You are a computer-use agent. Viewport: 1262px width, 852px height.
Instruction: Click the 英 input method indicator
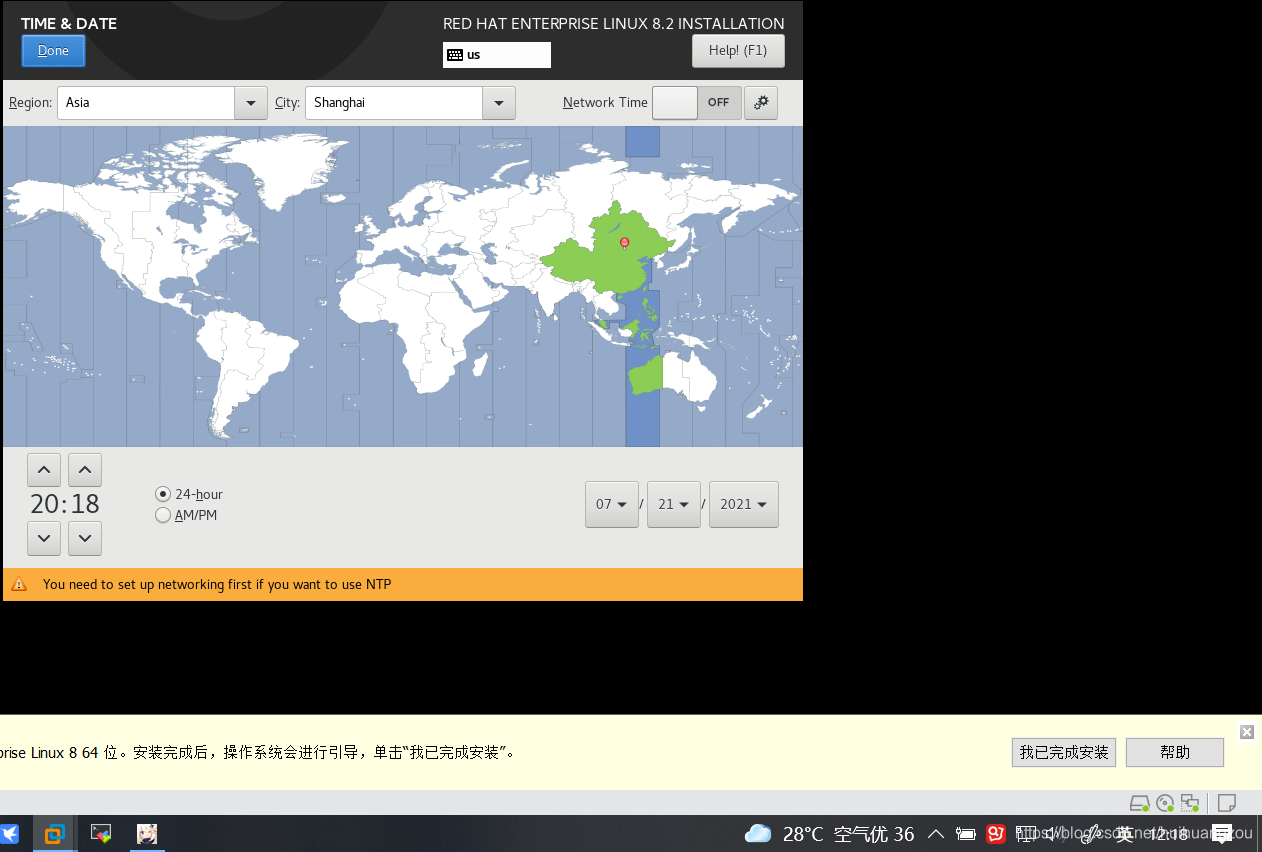(1125, 833)
